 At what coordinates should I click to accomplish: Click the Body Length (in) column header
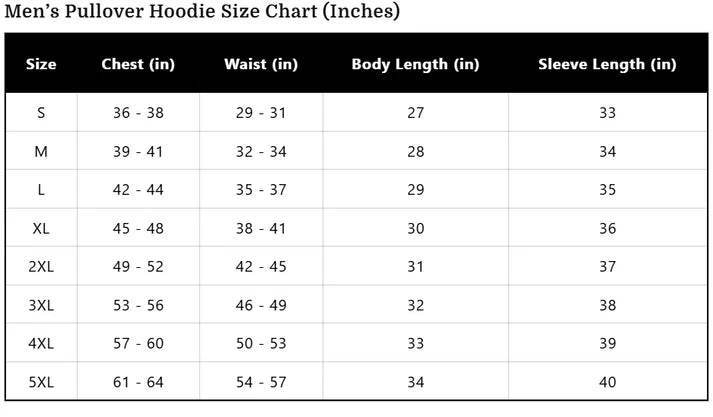pyautogui.click(x=415, y=65)
